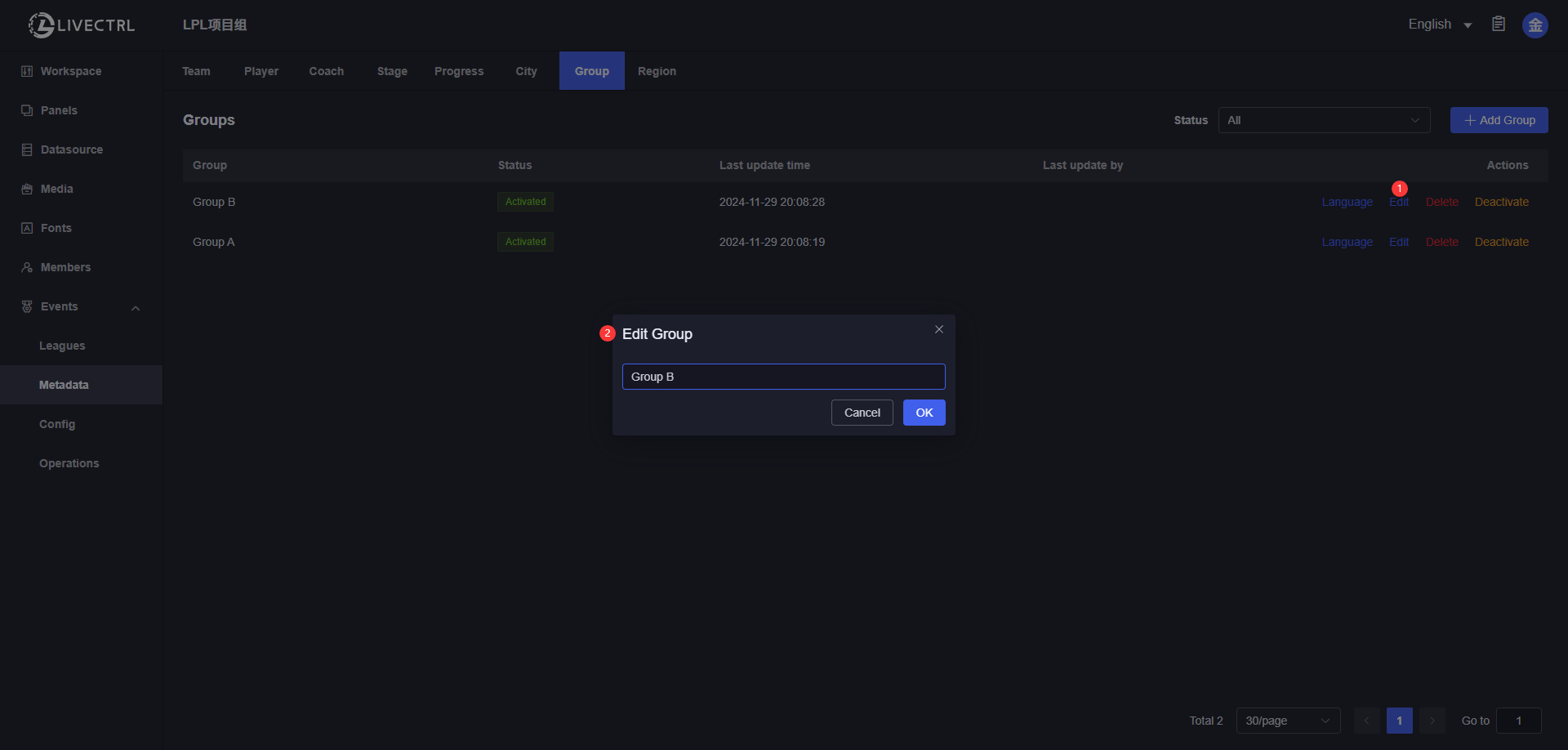Image resolution: width=1568 pixels, height=750 pixels.
Task: Click the group name input field
Action: (x=783, y=377)
